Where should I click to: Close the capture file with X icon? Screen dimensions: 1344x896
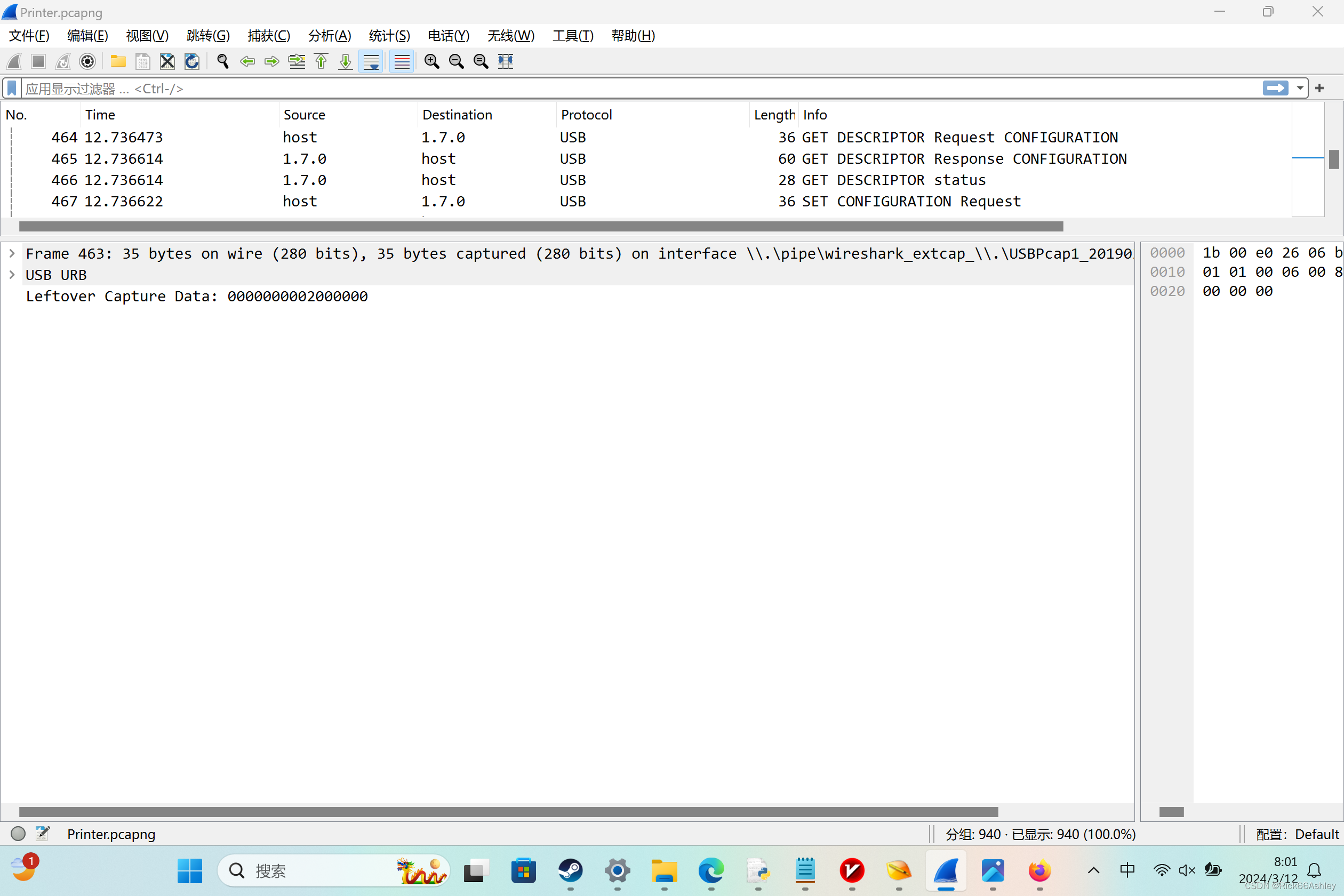coord(167,61)
